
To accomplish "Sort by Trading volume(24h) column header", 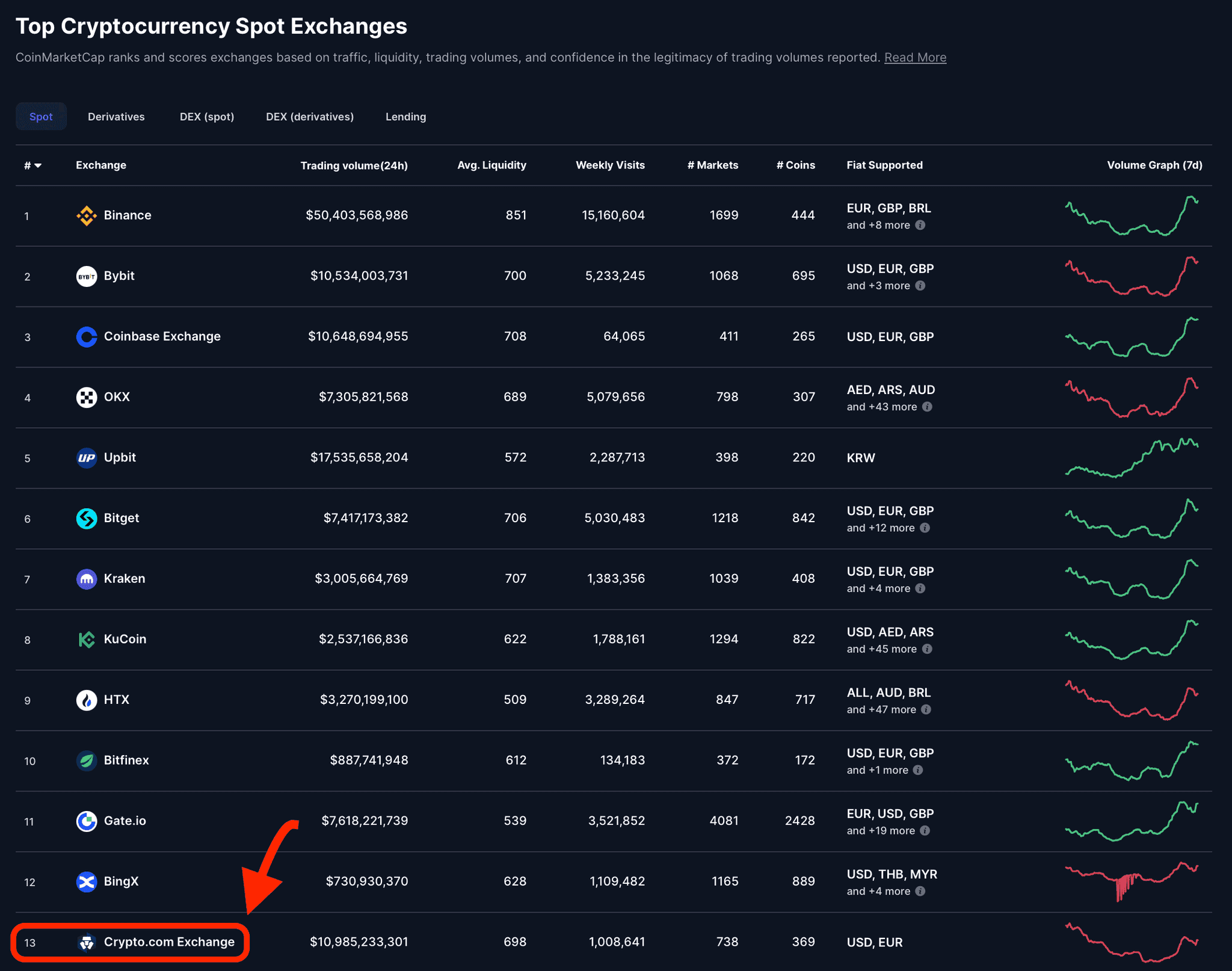I will point(354,165).
